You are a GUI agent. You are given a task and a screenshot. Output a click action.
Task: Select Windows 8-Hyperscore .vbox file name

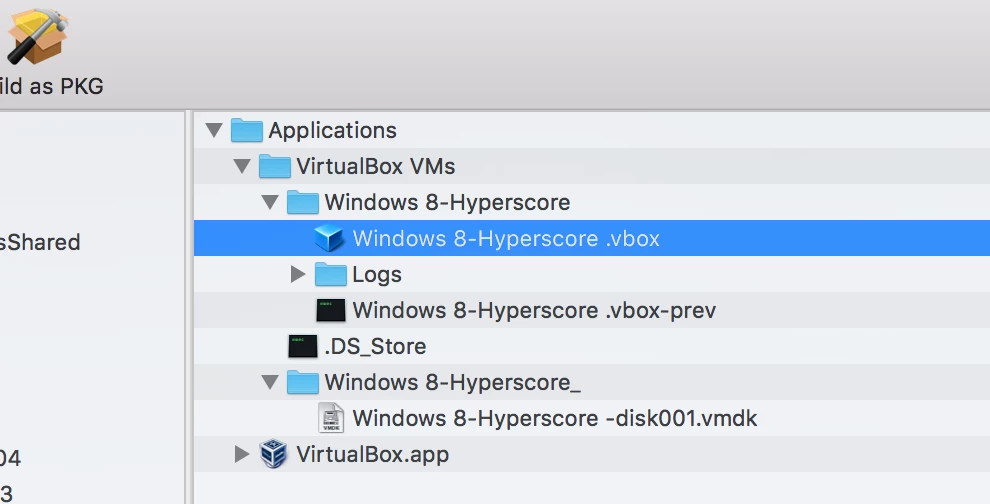pyautogui.click(x=506, y=239)
